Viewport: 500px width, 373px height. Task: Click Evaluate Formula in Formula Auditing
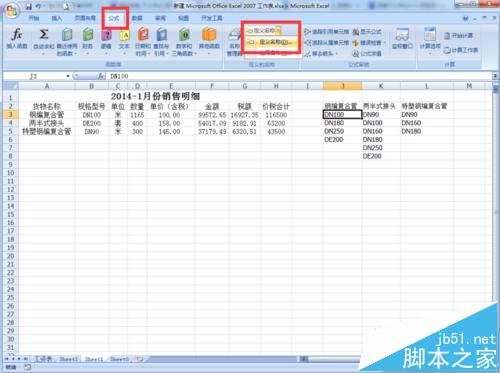367,53
